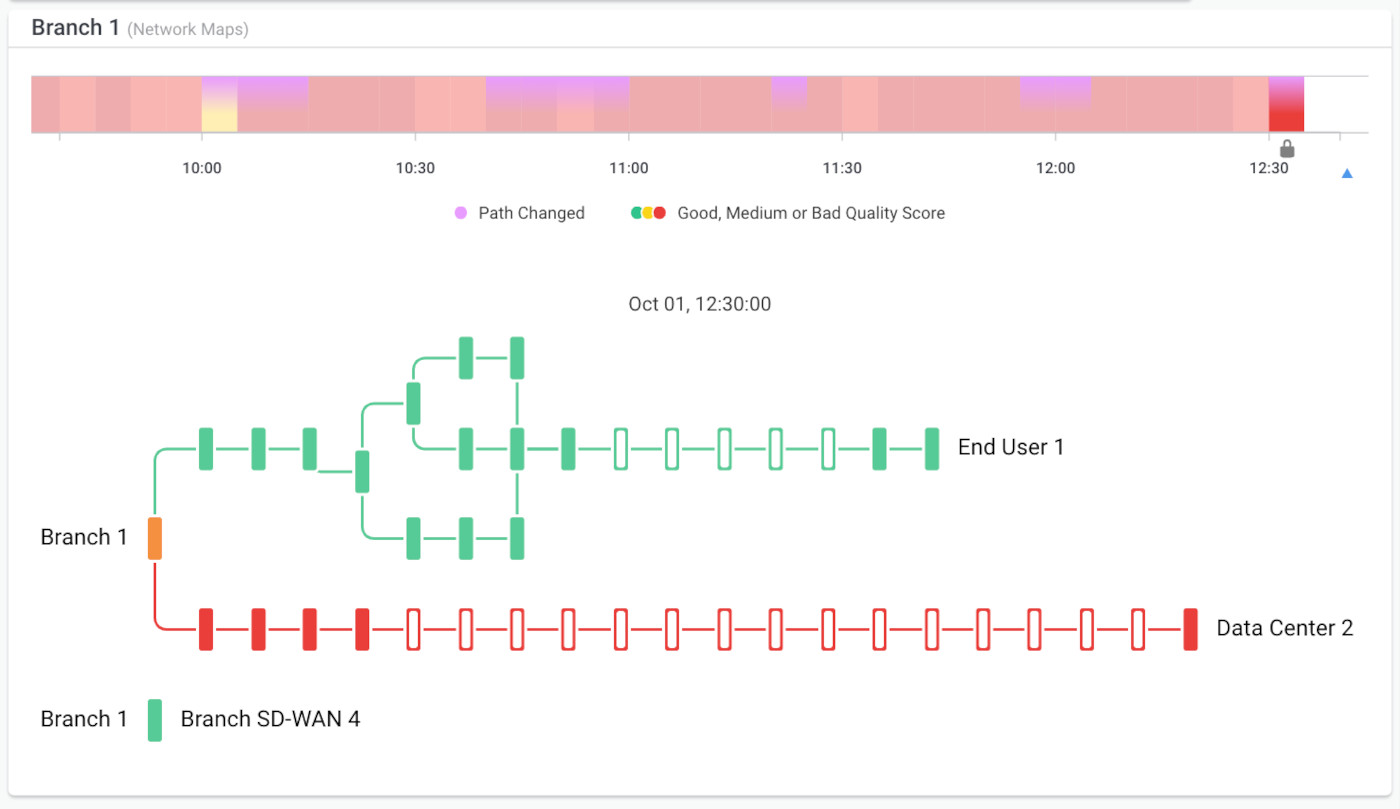The width and height of the screenshot is (1400, 809).
Task: Click the 10:30 time label on the timeline
Action: pos(415,168)
